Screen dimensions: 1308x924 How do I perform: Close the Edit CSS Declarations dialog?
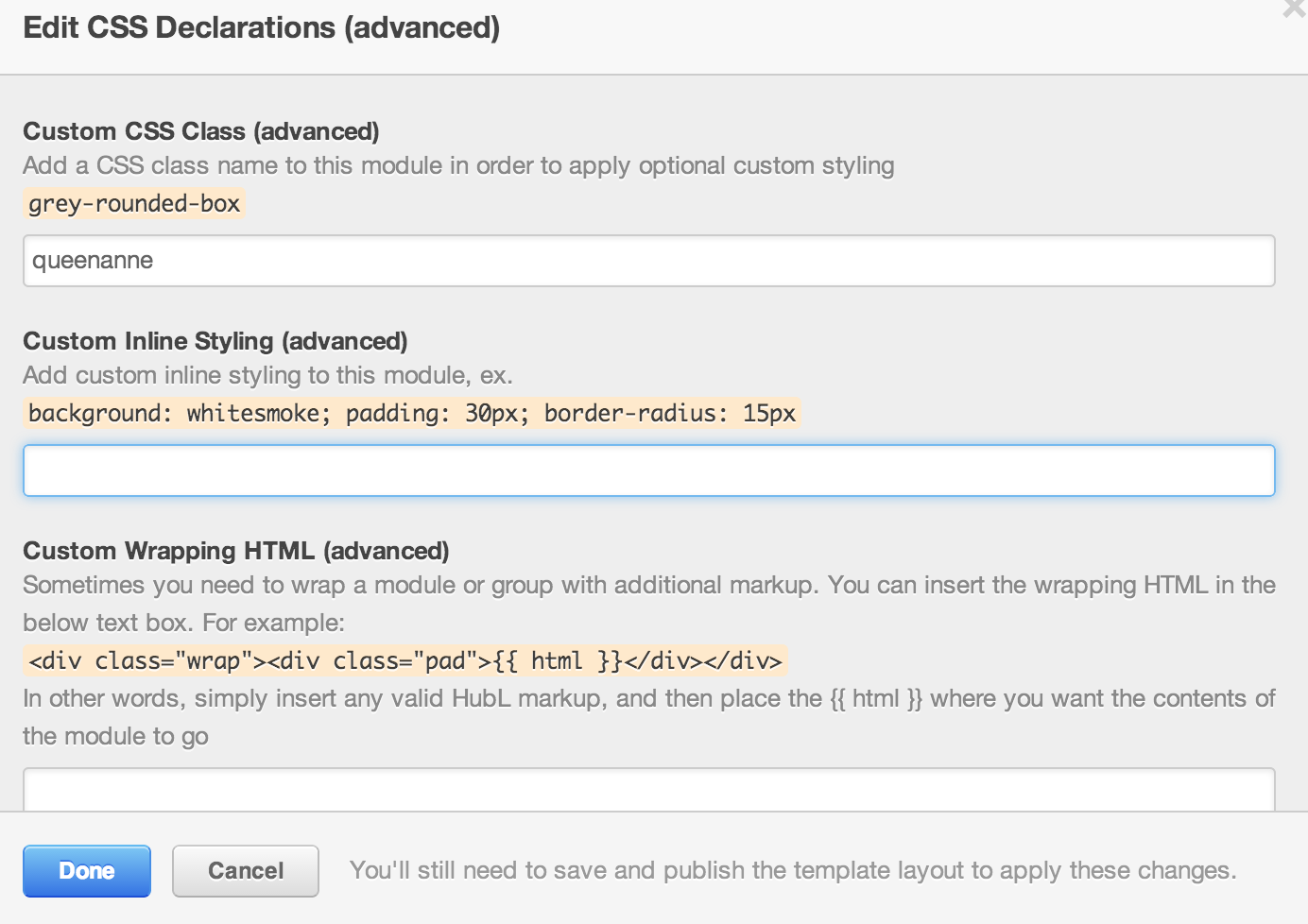point(1294,9)
